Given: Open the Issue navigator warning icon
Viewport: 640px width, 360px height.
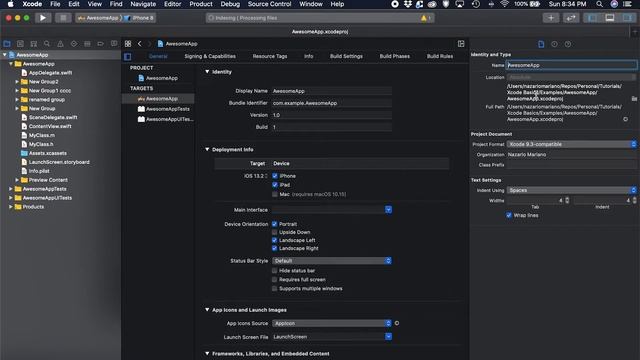Looking at the screenshot, I should [60, 44].
